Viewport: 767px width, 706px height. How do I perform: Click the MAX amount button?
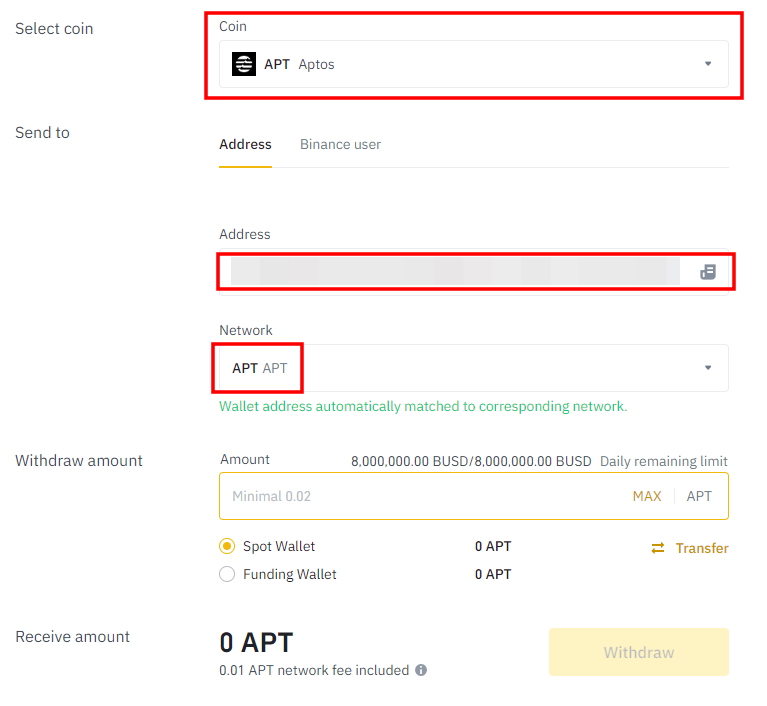click(647, 496)
